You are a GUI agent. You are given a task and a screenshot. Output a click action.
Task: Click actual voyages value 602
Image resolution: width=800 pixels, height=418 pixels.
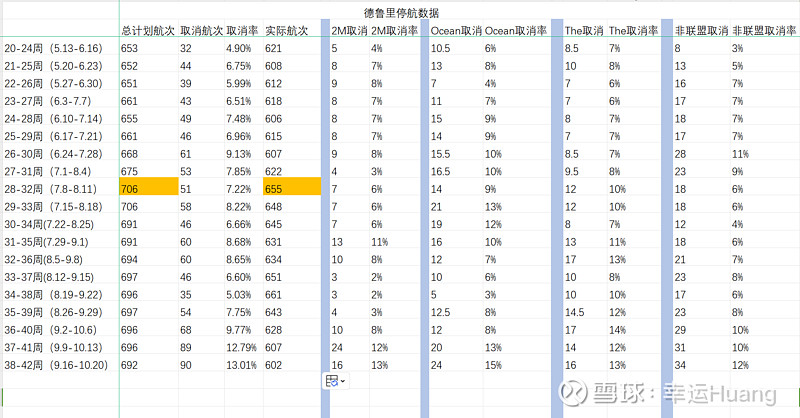point(273,365)
